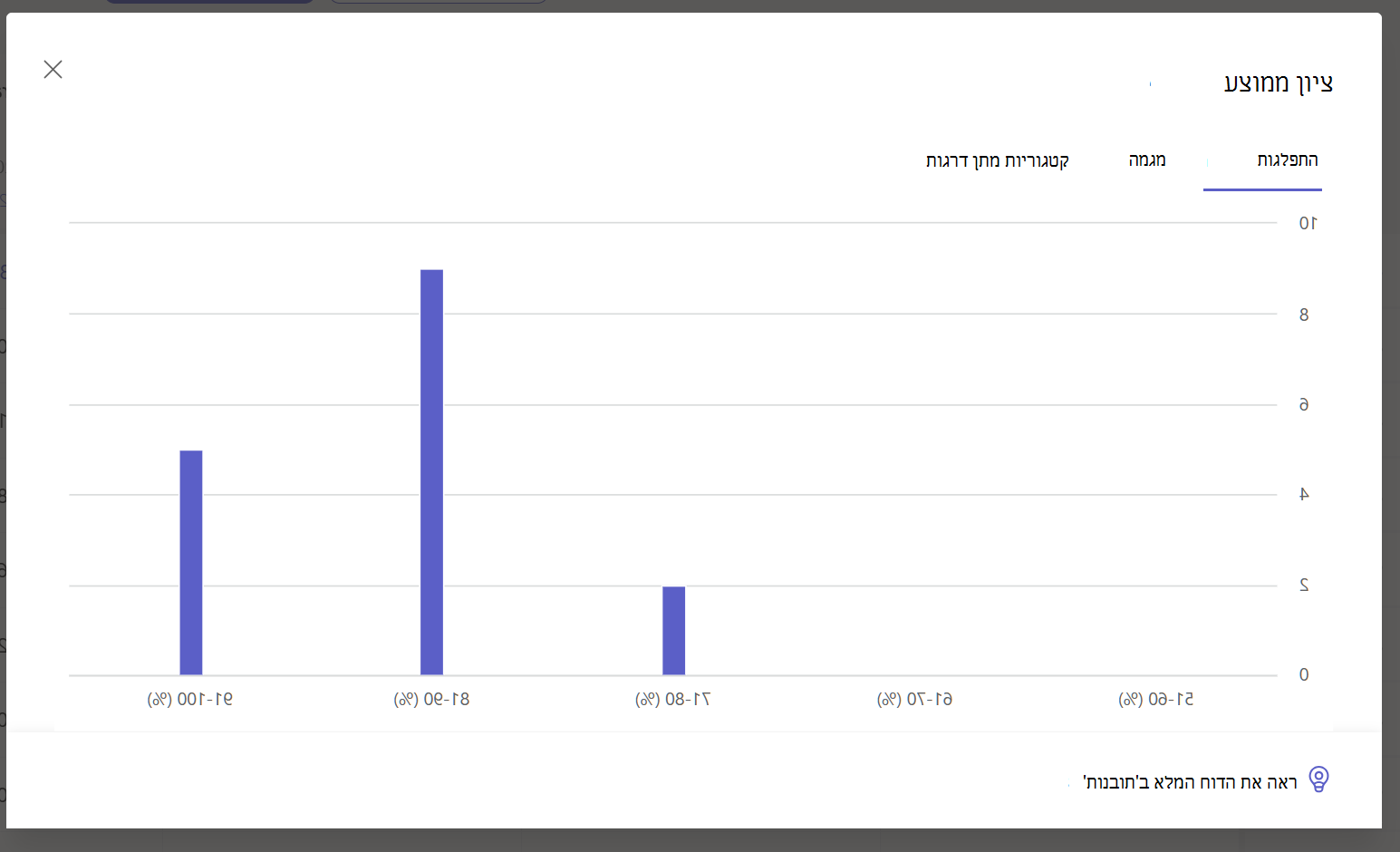Close the ציון ממוצע dialog with the X icon
The image size is (1400, 852).
point(53,70)
